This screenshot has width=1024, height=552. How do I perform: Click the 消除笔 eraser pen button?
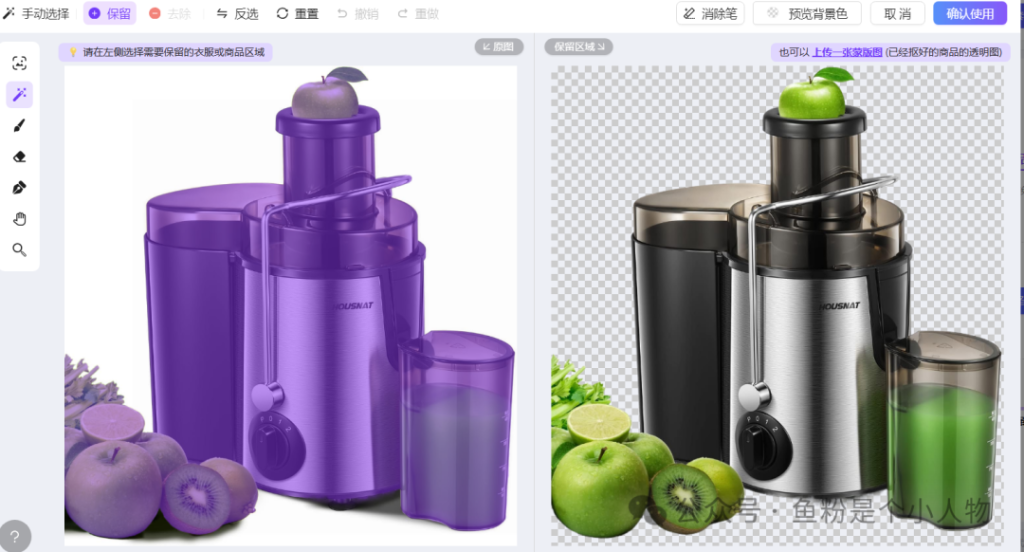pos(710,14)
